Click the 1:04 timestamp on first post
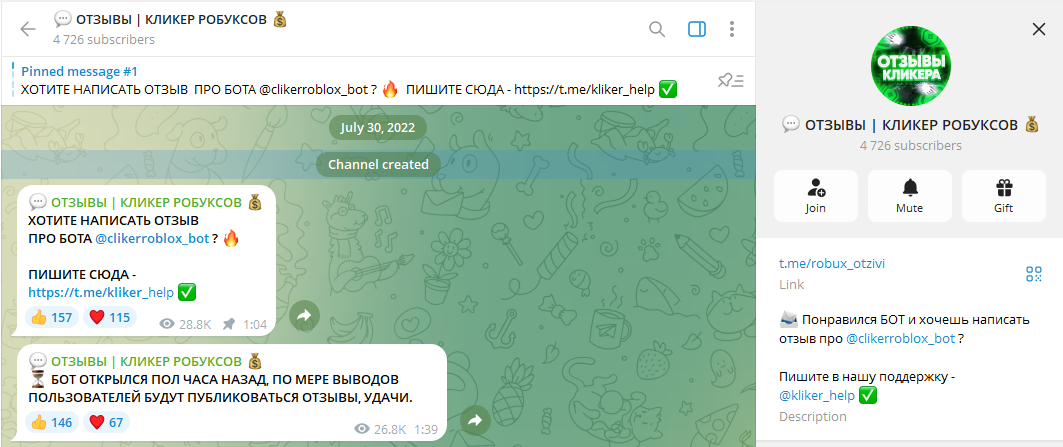1063x447 pixels. coord(255,325)
